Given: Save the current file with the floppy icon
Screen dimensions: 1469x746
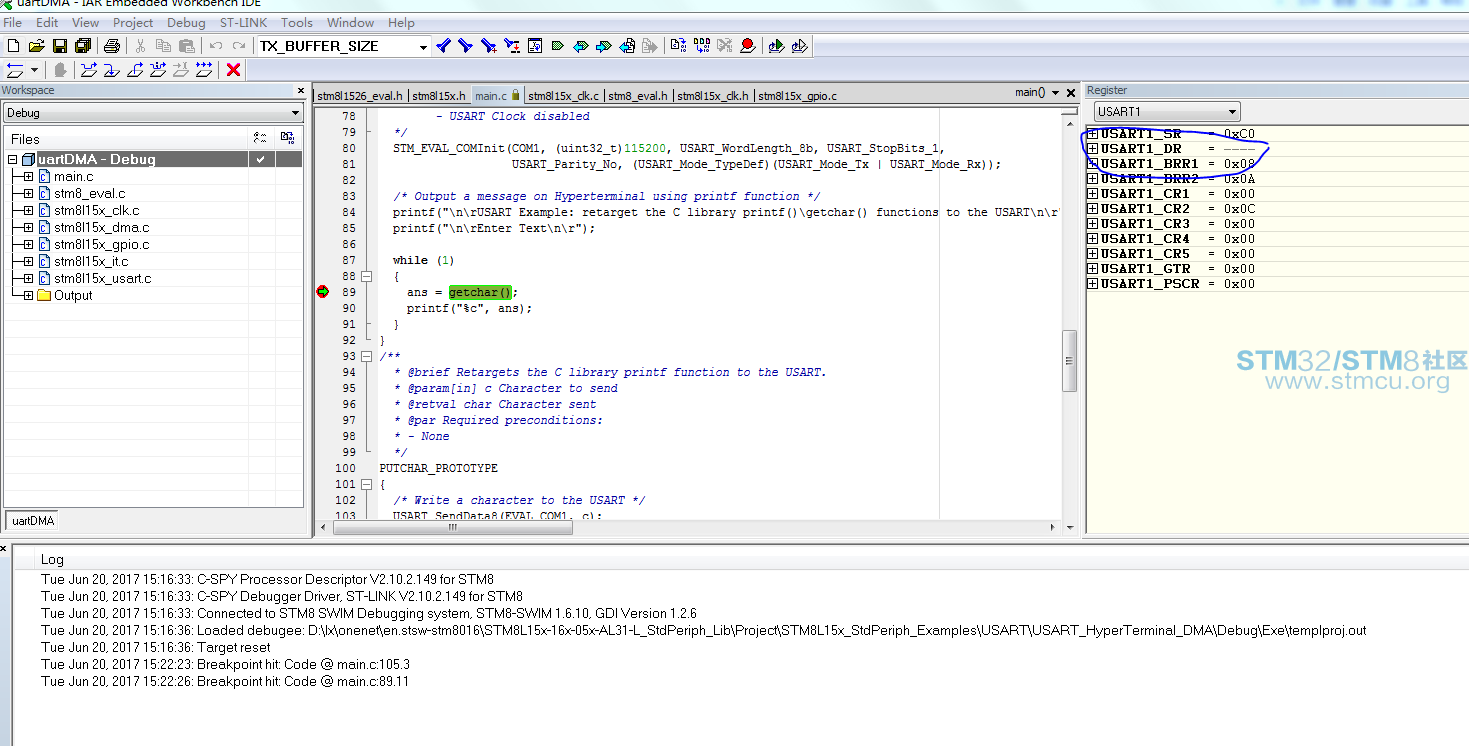Looking at the screenshot, I should pyautogui.click(x=60, y=46).
